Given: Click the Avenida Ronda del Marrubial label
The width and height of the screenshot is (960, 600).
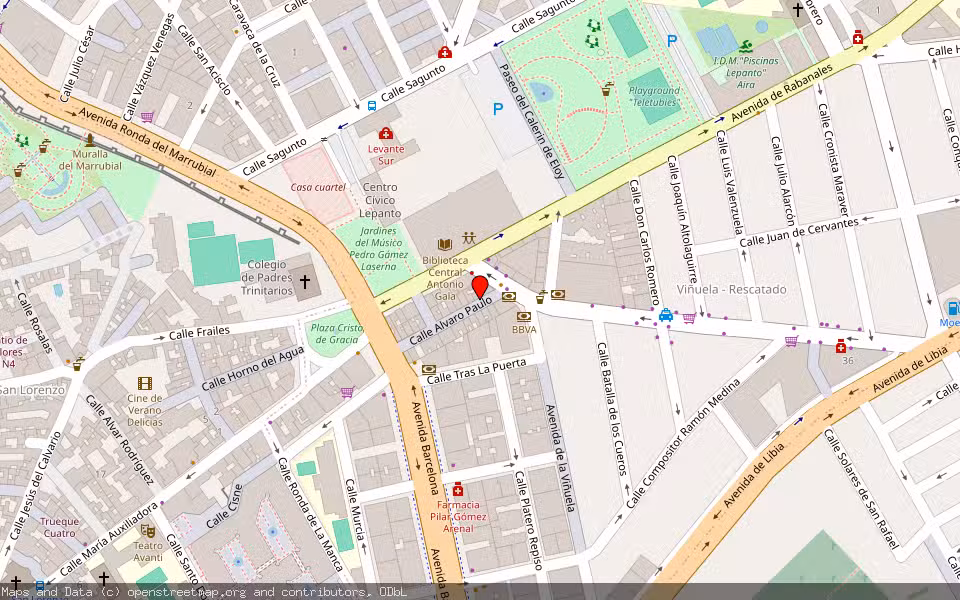Looking at the screenshot, I should pyautogui.click(x=146, y=141).
